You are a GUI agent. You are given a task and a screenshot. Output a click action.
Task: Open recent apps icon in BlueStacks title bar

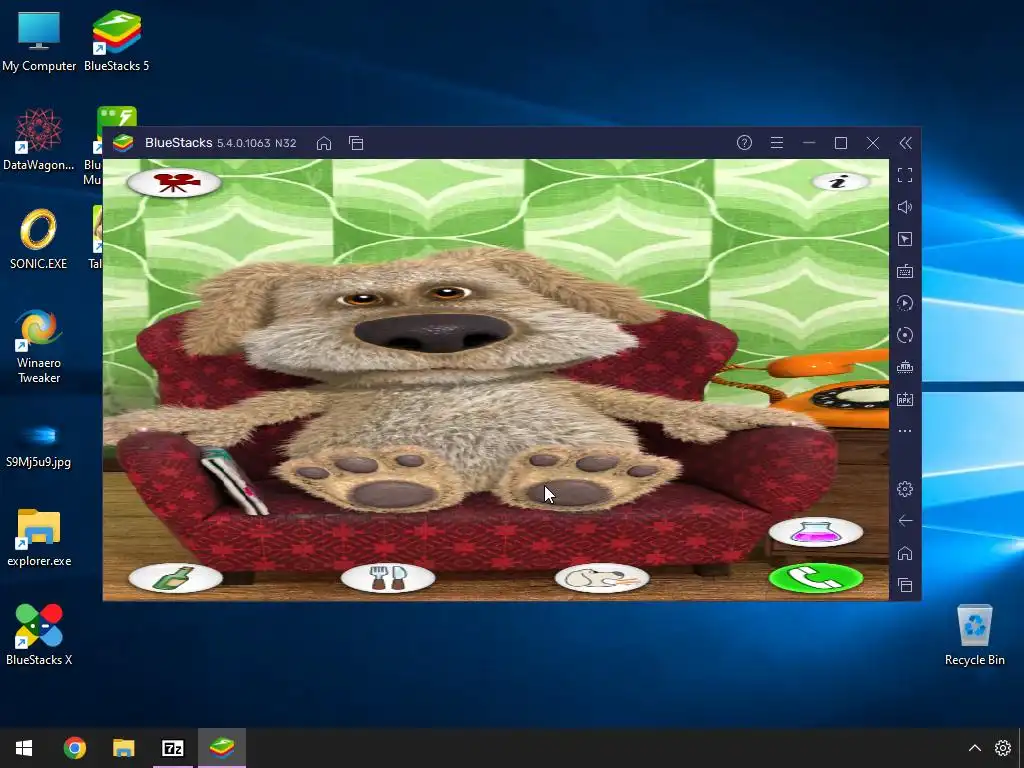(x=356, y=143)
